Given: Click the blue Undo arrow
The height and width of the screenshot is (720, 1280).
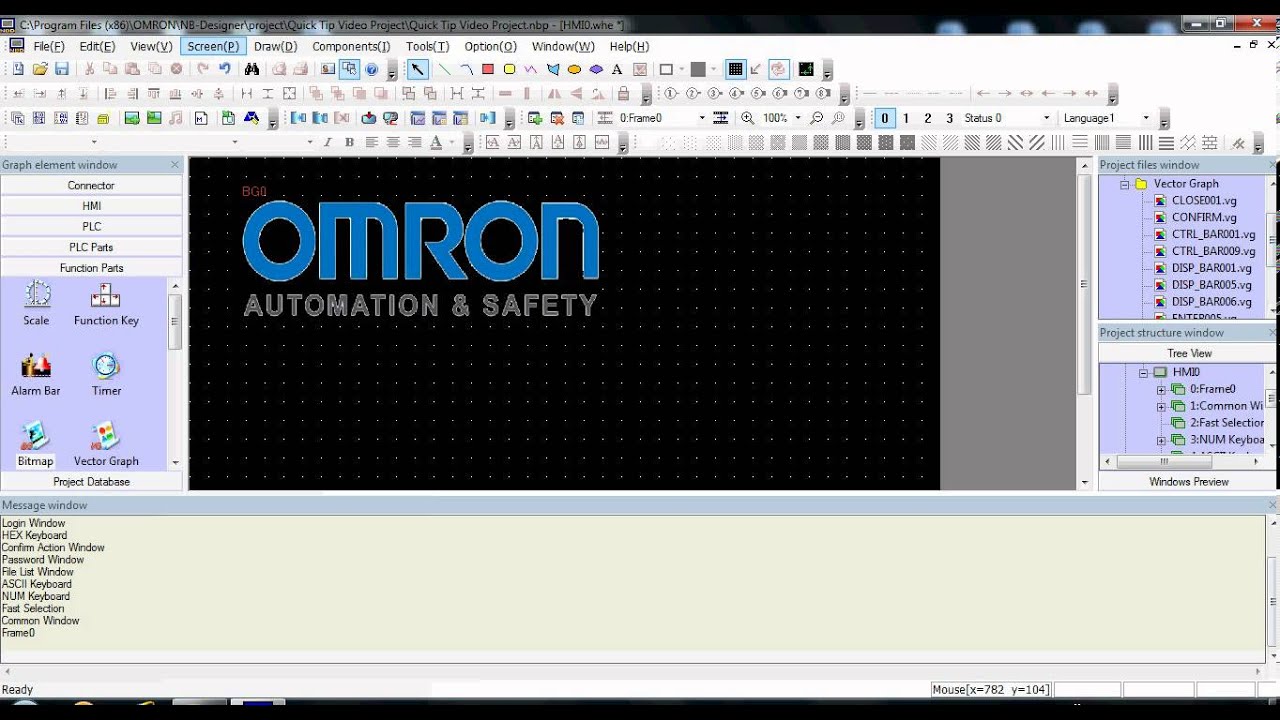Looking at the screenshot, I should click(225, 69).
